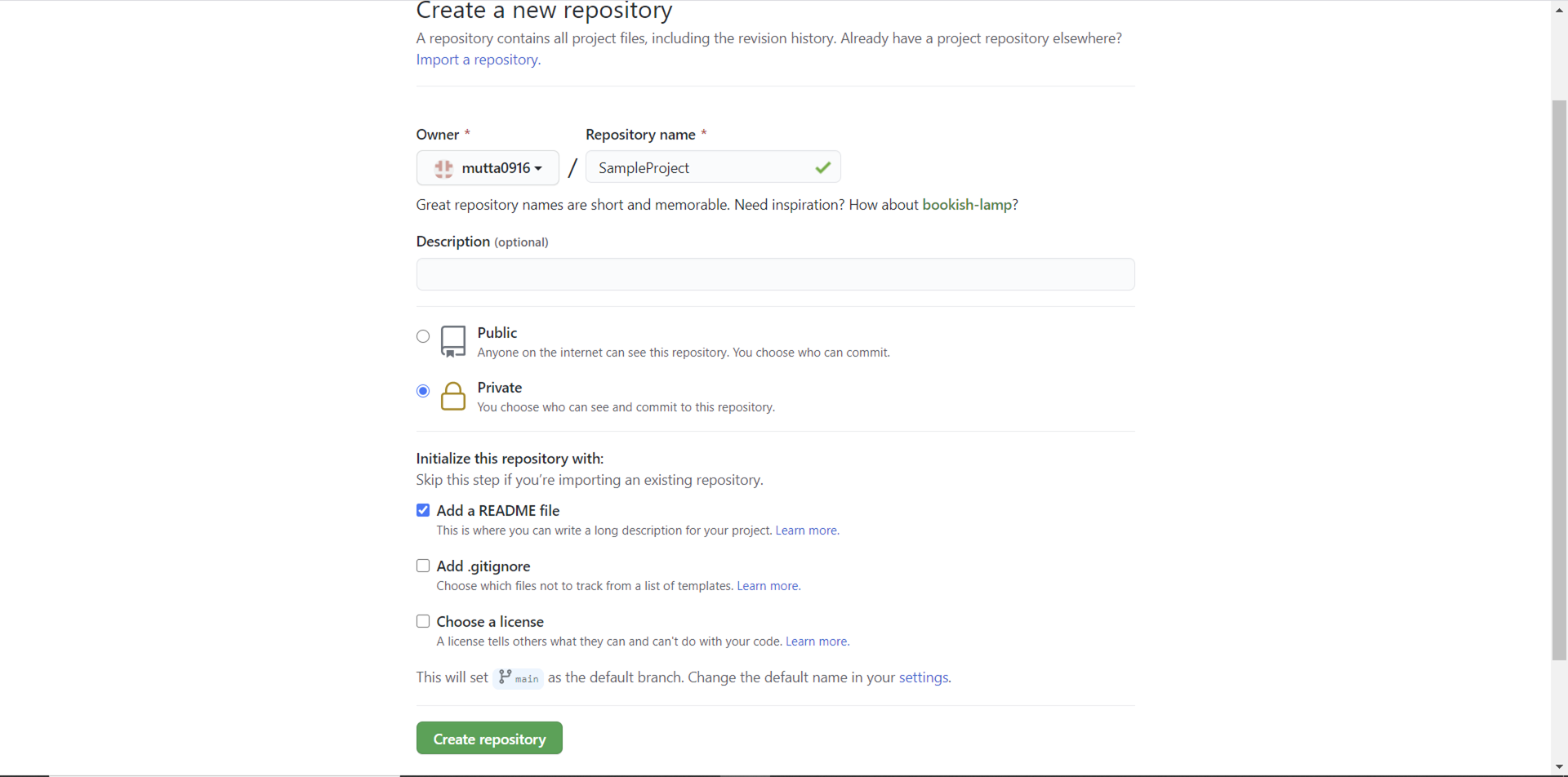Enable the Choose a license checkbox
The height and width of the screenshot is (777, 1568).
[x=423, y=621]
